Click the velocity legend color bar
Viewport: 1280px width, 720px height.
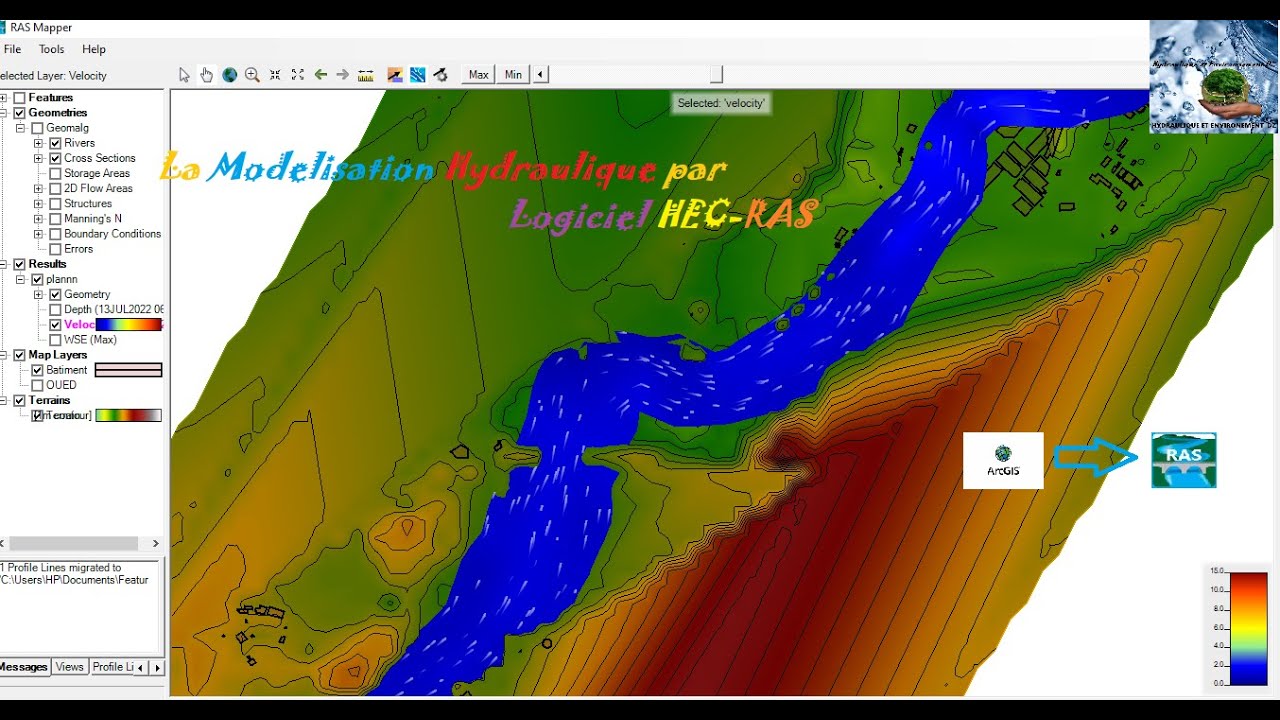[x=1248, y=628]
